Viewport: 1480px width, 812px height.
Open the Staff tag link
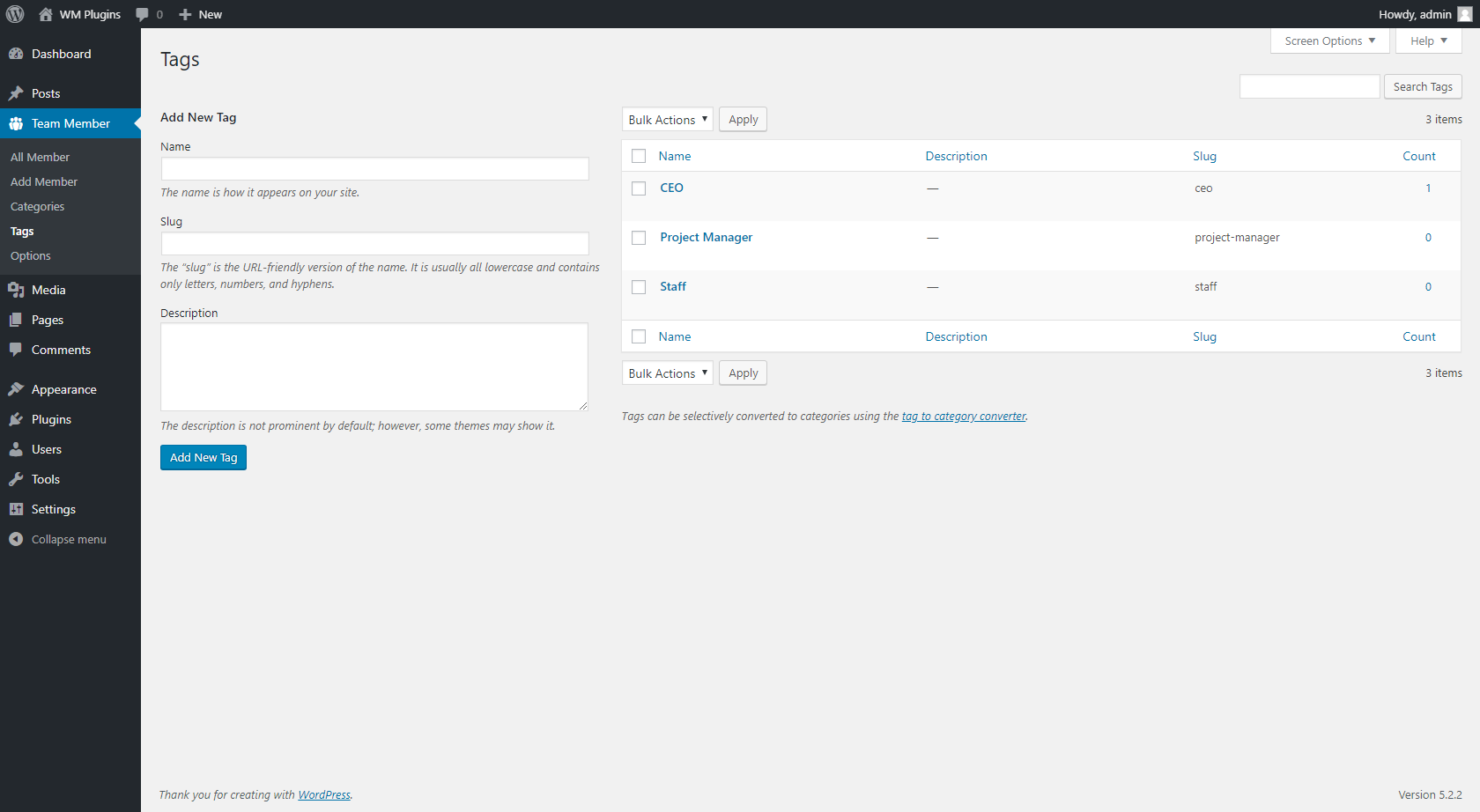coord(673,286)
